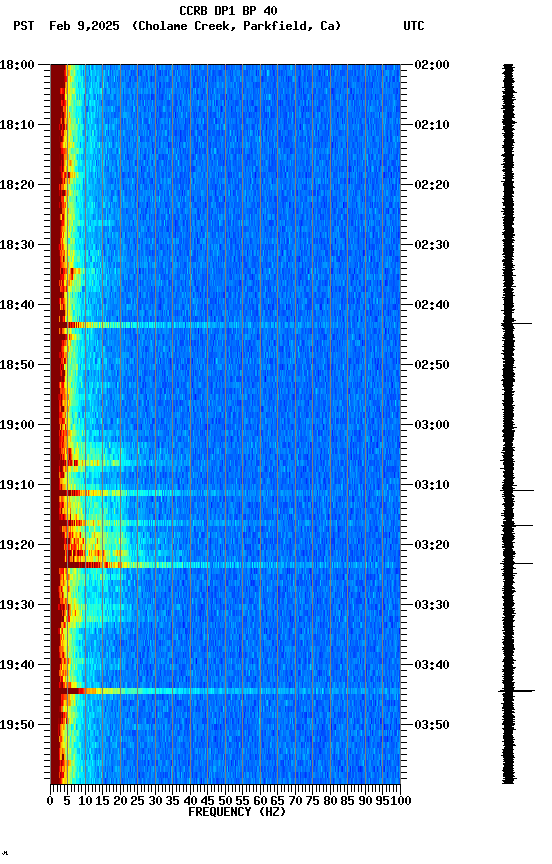Click the '19:10' PST time label

click(x=17, y=485)
